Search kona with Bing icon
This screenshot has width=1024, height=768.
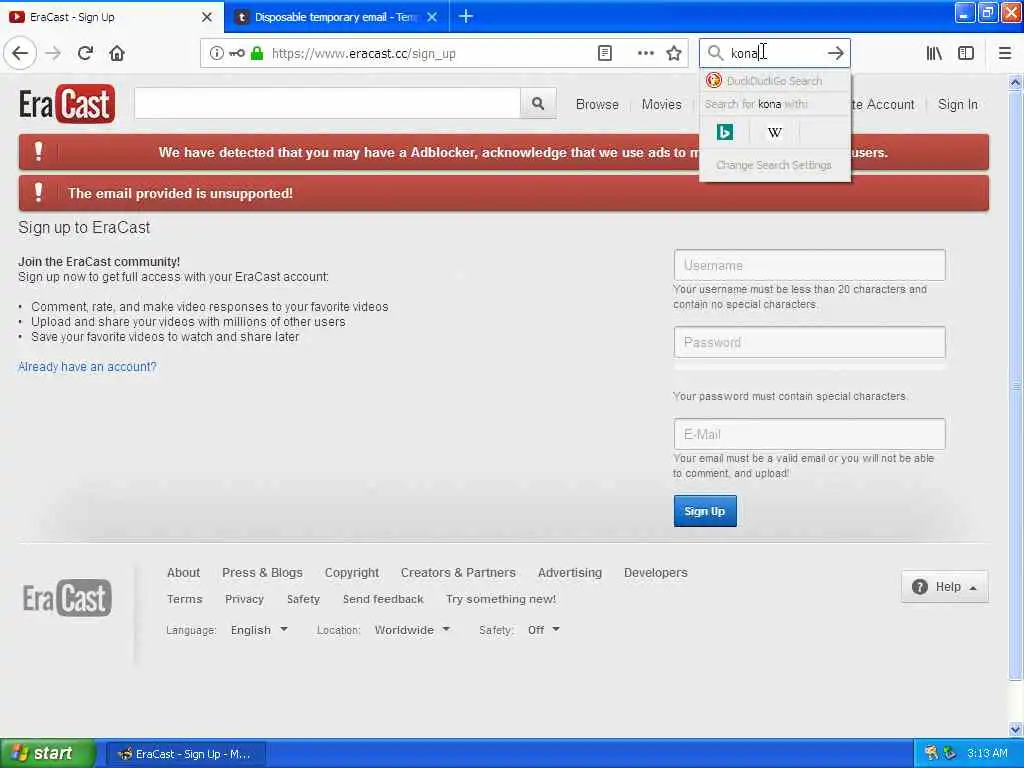(724, 133)
